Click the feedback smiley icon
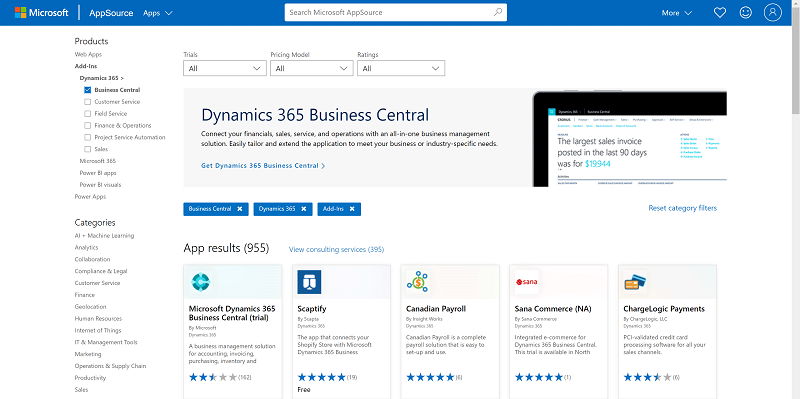This screenshot has height=399, width=800. pyautogui.click(x=745, y=13)
